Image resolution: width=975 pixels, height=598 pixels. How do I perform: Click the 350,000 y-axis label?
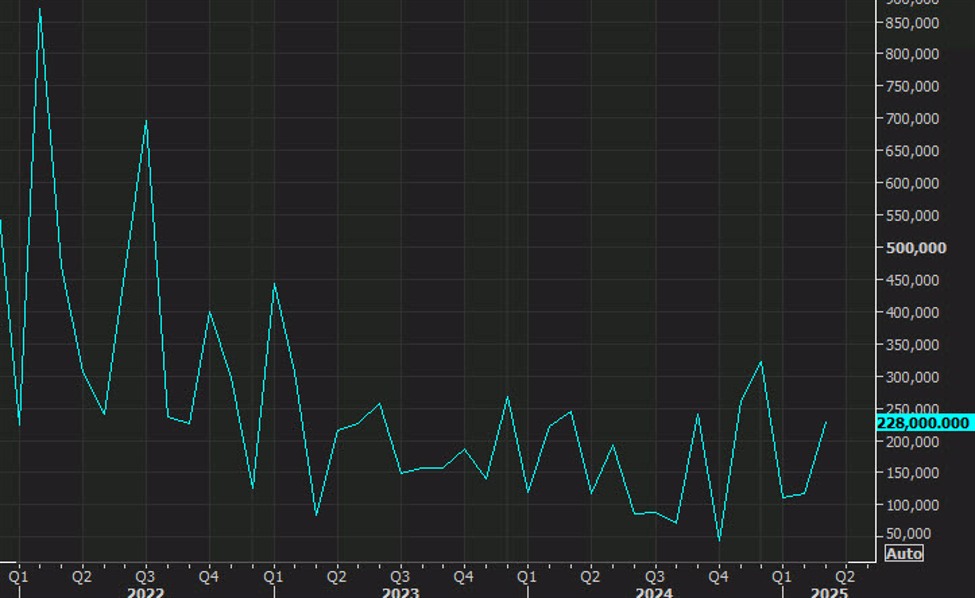click(911, 345)
